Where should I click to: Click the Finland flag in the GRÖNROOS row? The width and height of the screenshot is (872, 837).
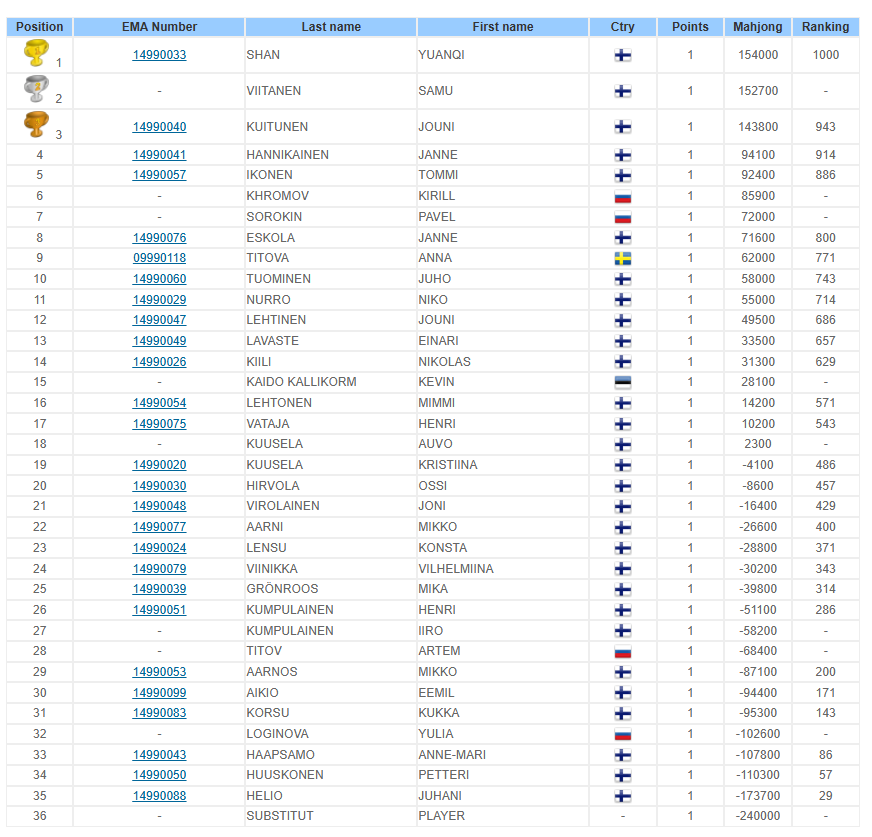tap(622, 589)
